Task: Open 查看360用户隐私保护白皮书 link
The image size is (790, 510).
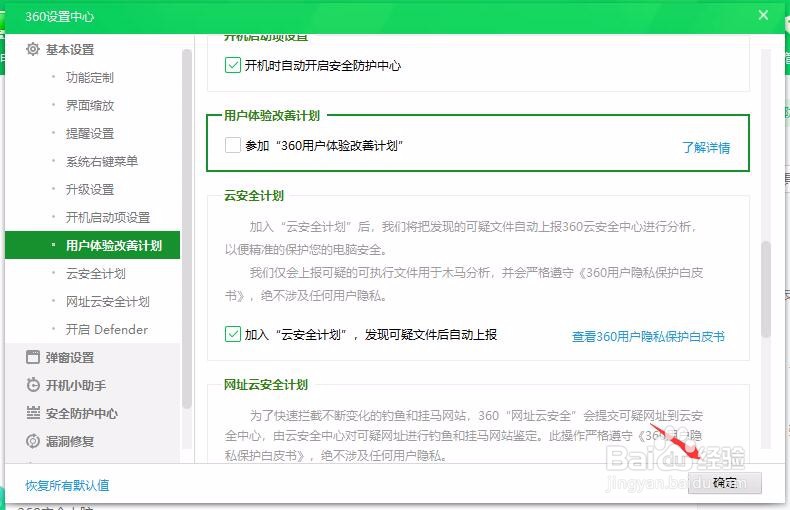Action: click(x=648, y=336)
